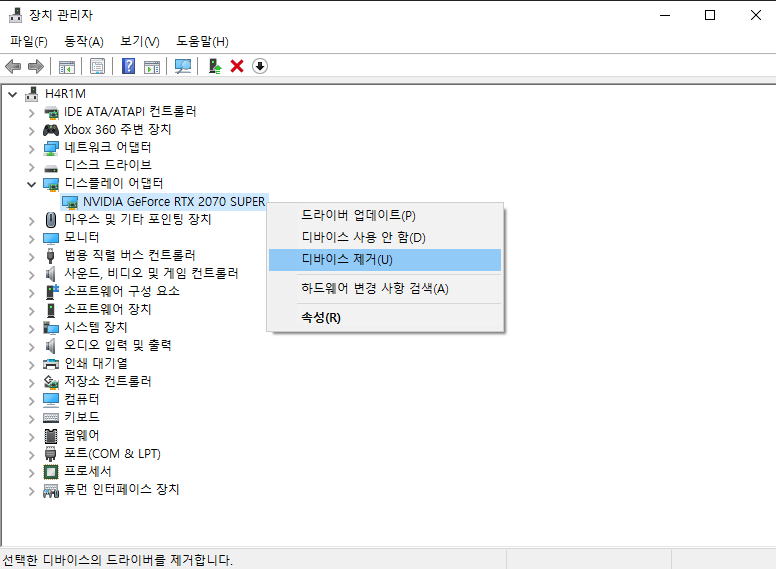Screen dimensions: 776x569
Task: Expand 네트워크 어댑터 node
Action: [x=32, y=148]
